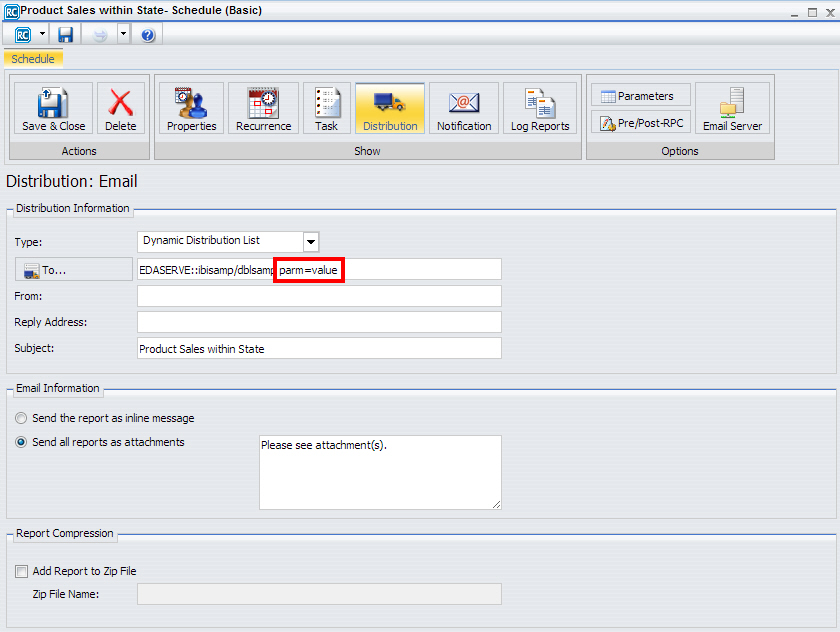
Task: Select the Distribution truck button
Action: pyautogui.click(x=390, y=109)
